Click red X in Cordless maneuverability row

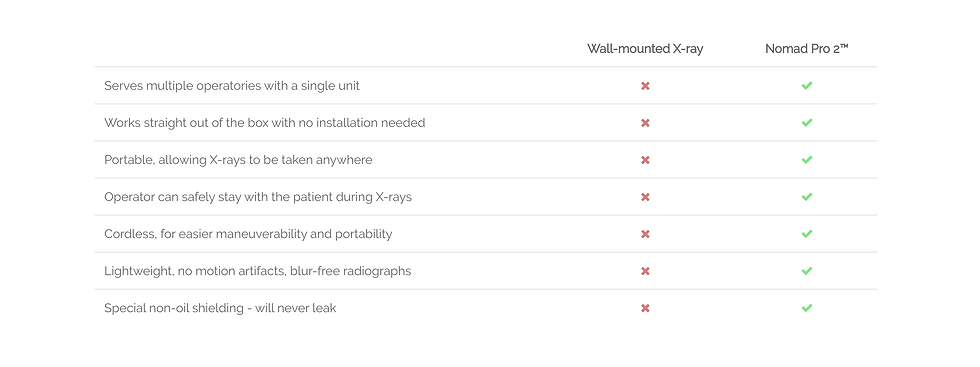pyautogui.click(x=645, y=234)
